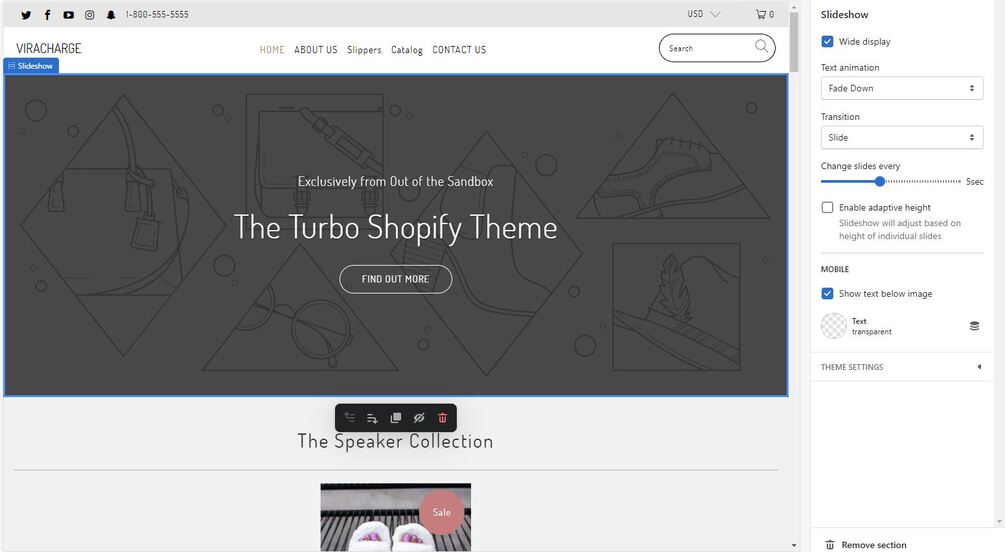Expand the Theme Settings section

(x=902, y=367)
